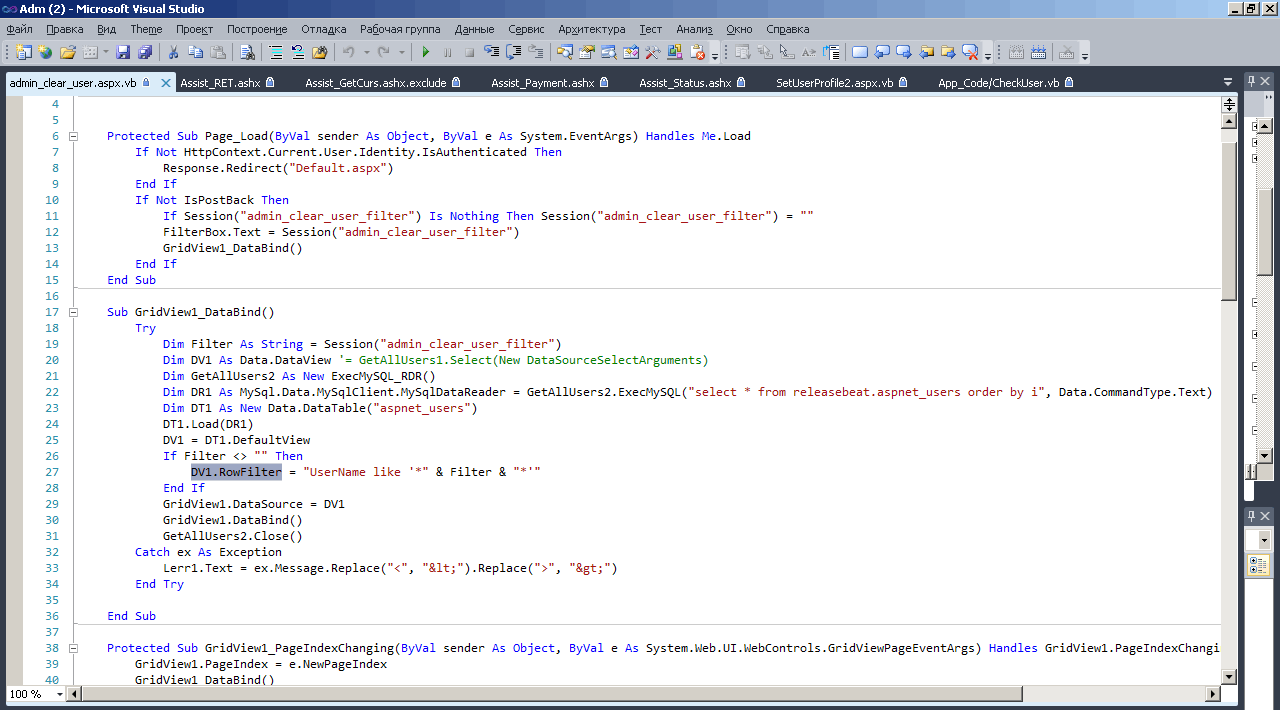Open the Сервис menu
This screenshot has height=710, width=1280.
[x=526, y=29]
